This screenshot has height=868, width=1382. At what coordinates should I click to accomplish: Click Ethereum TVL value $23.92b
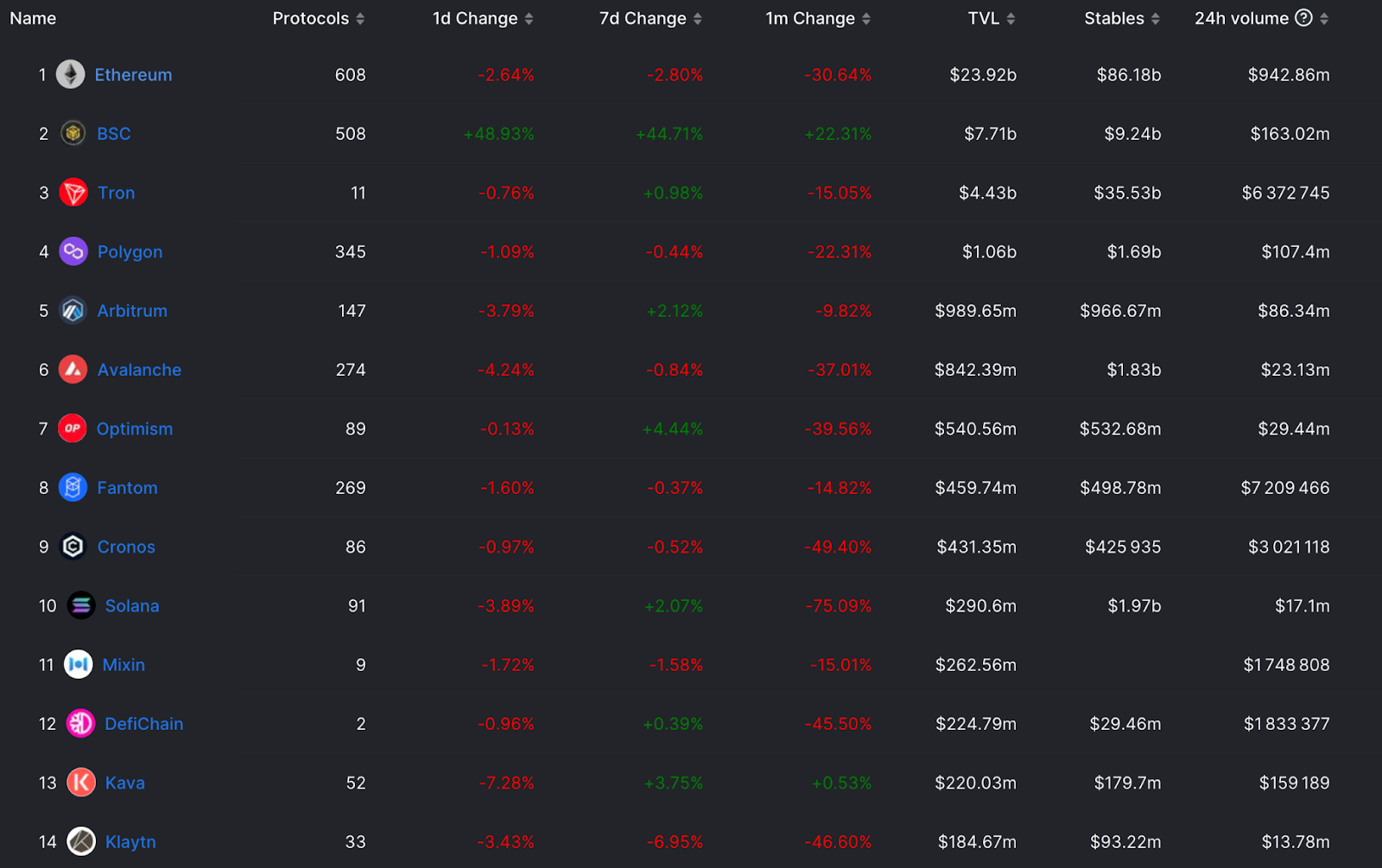coord(983,75)
